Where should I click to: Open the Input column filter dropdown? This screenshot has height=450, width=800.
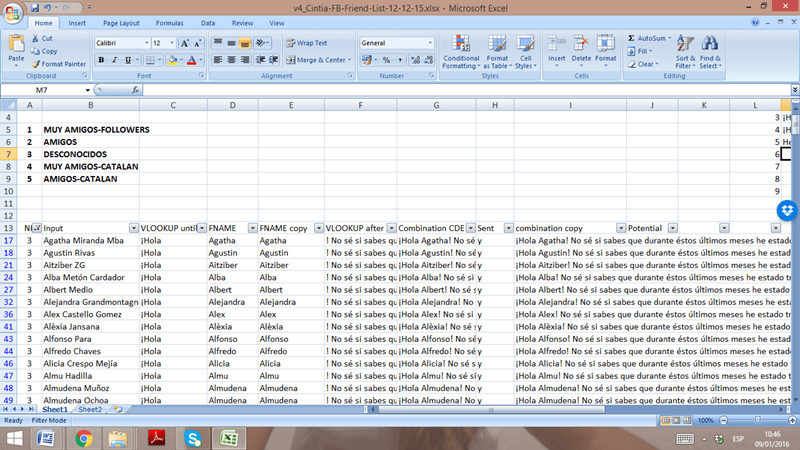pyautogui.click(x=131, y=228)
